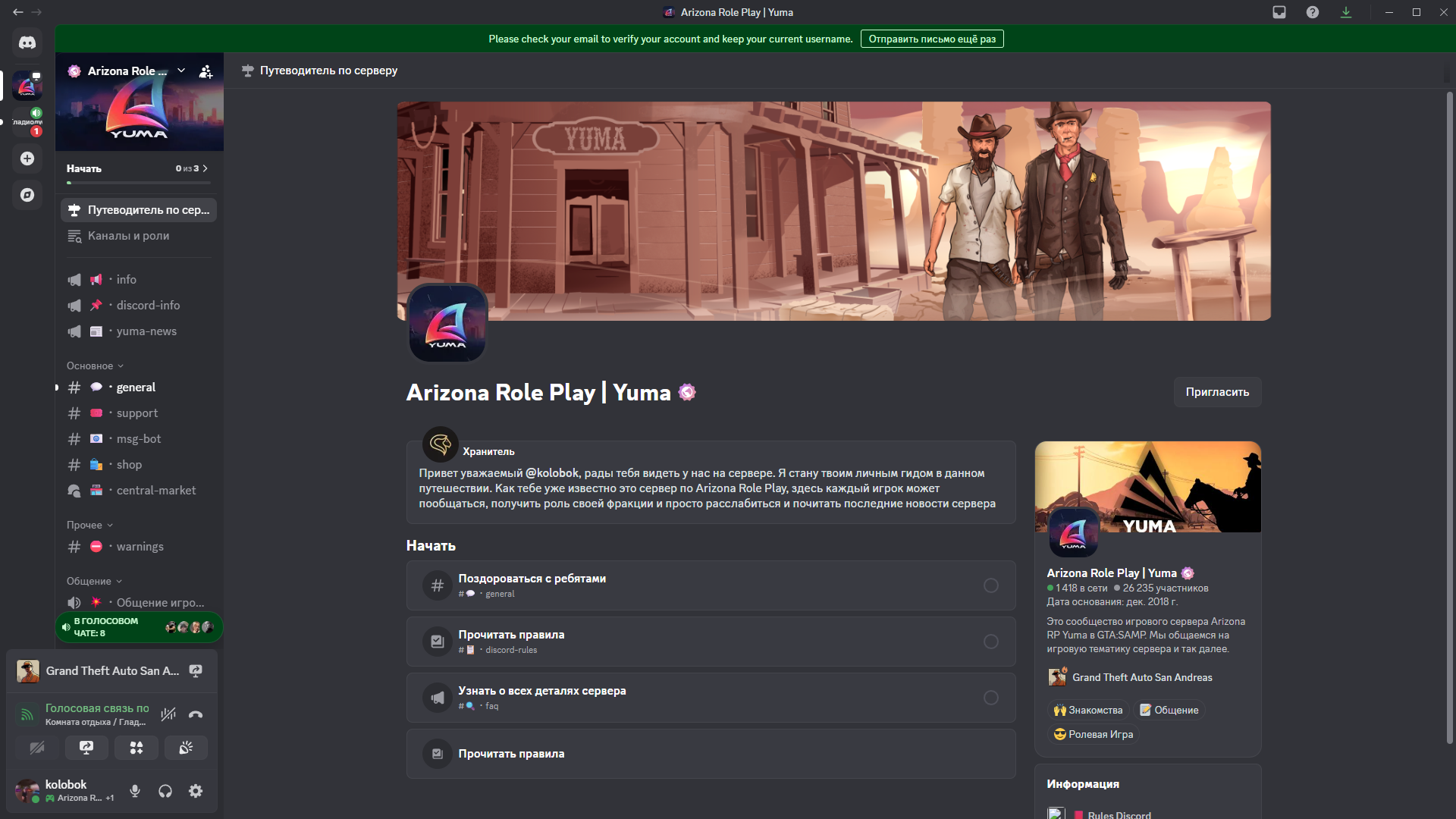Collapse the Прочее category
Screen dimensions: 1456x819
tap(89, 525)
